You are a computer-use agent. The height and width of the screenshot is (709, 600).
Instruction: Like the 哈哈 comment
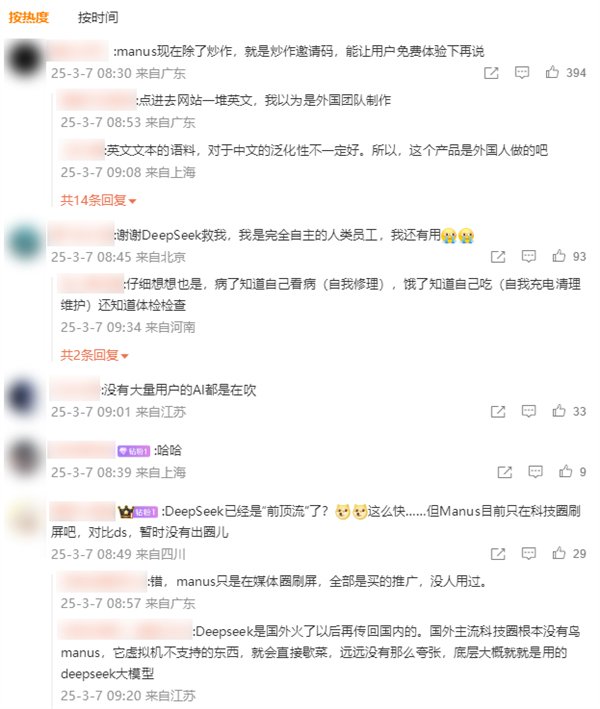coord(565,472)
